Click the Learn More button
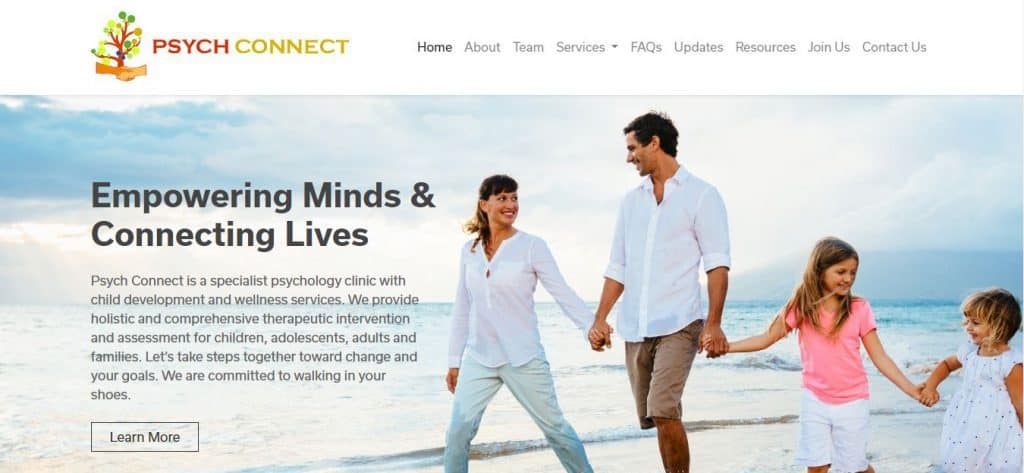 [144, 437]
